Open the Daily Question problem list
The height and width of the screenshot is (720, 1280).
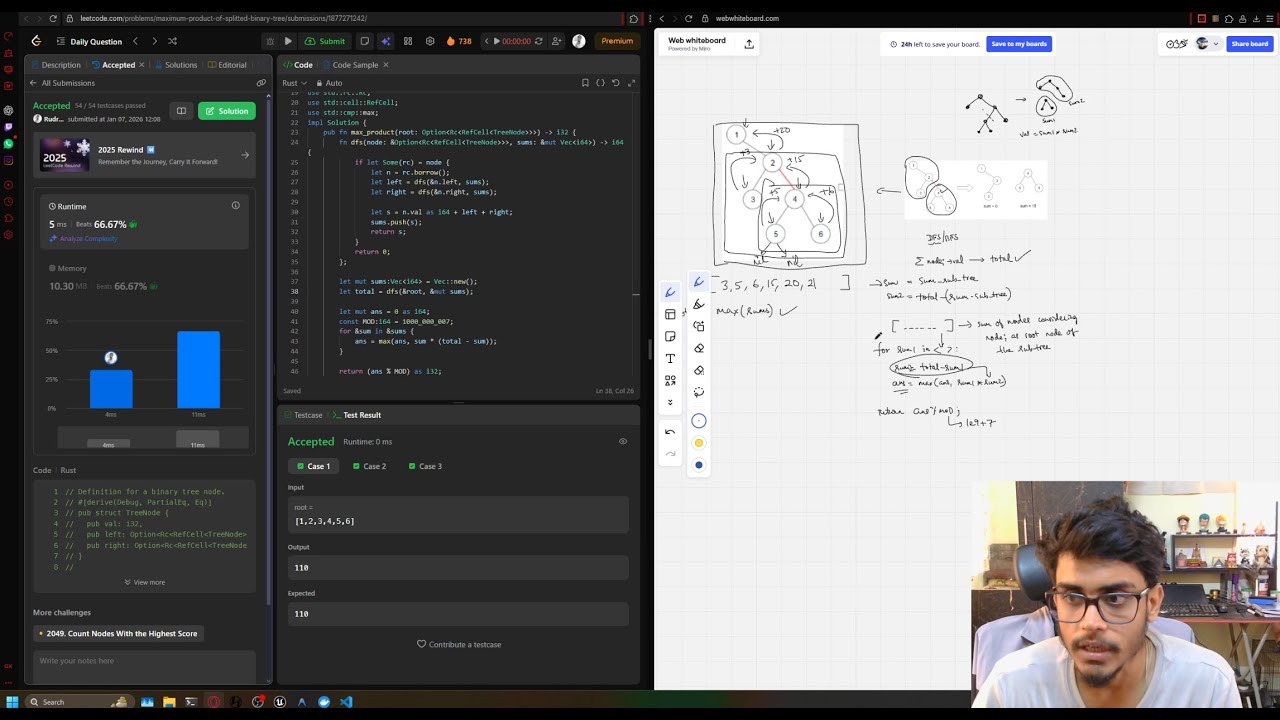tap(89, 41)
